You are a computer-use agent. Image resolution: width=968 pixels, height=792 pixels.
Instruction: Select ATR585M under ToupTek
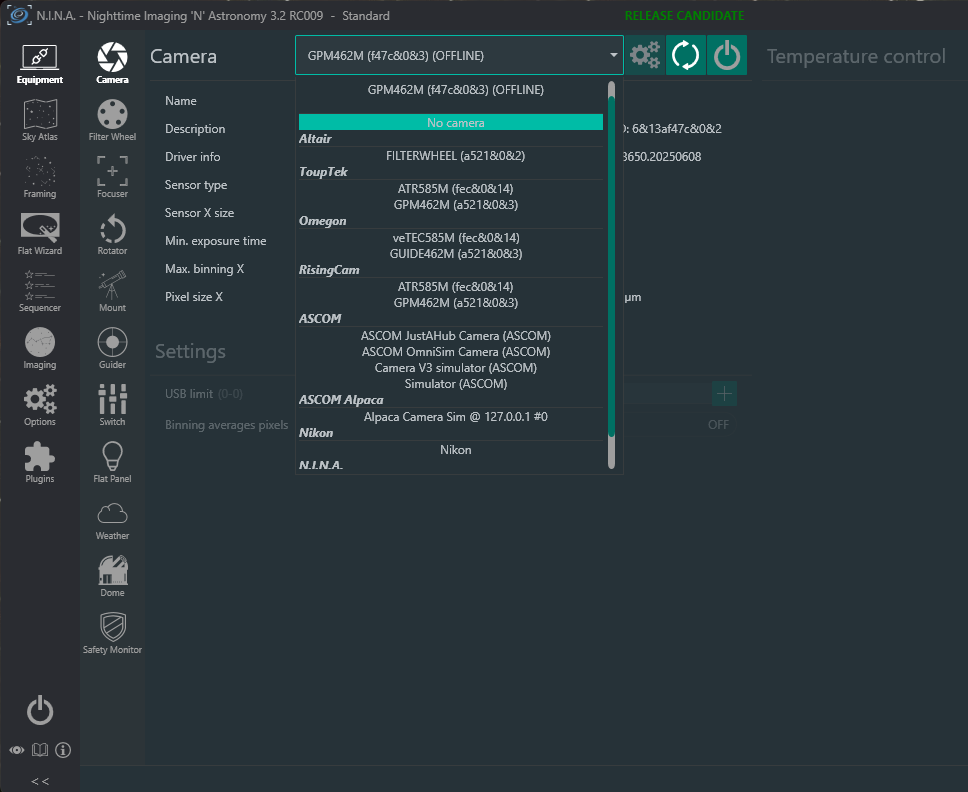click(x=456, y=189)
